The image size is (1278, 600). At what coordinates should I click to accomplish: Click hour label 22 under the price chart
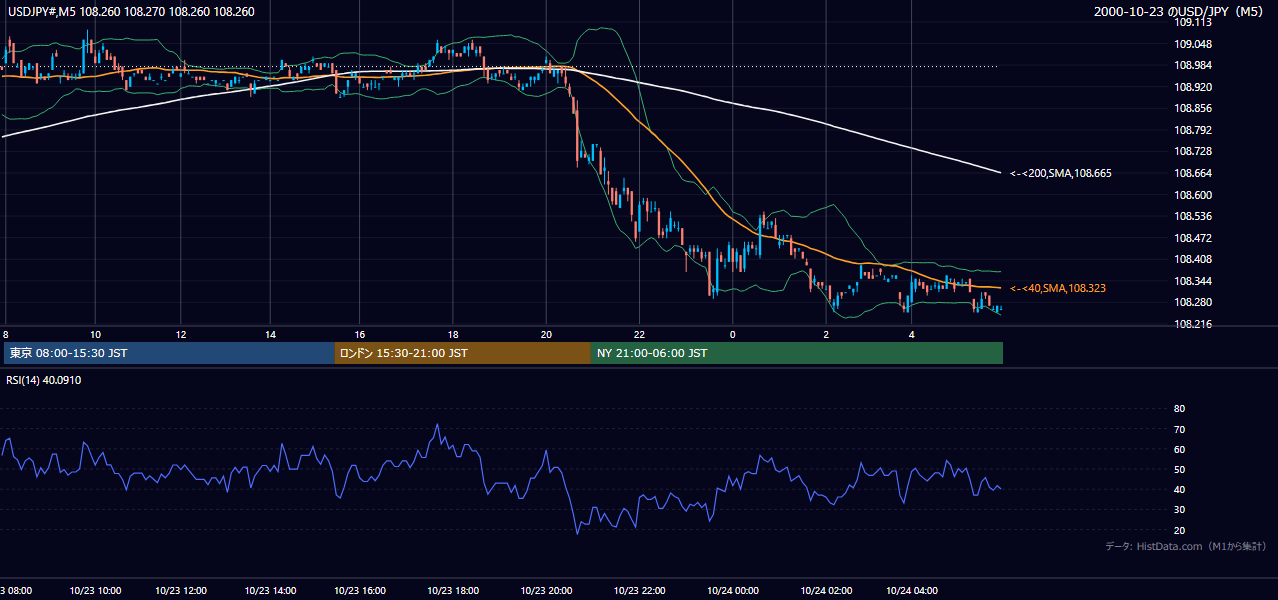click(639, 334)
